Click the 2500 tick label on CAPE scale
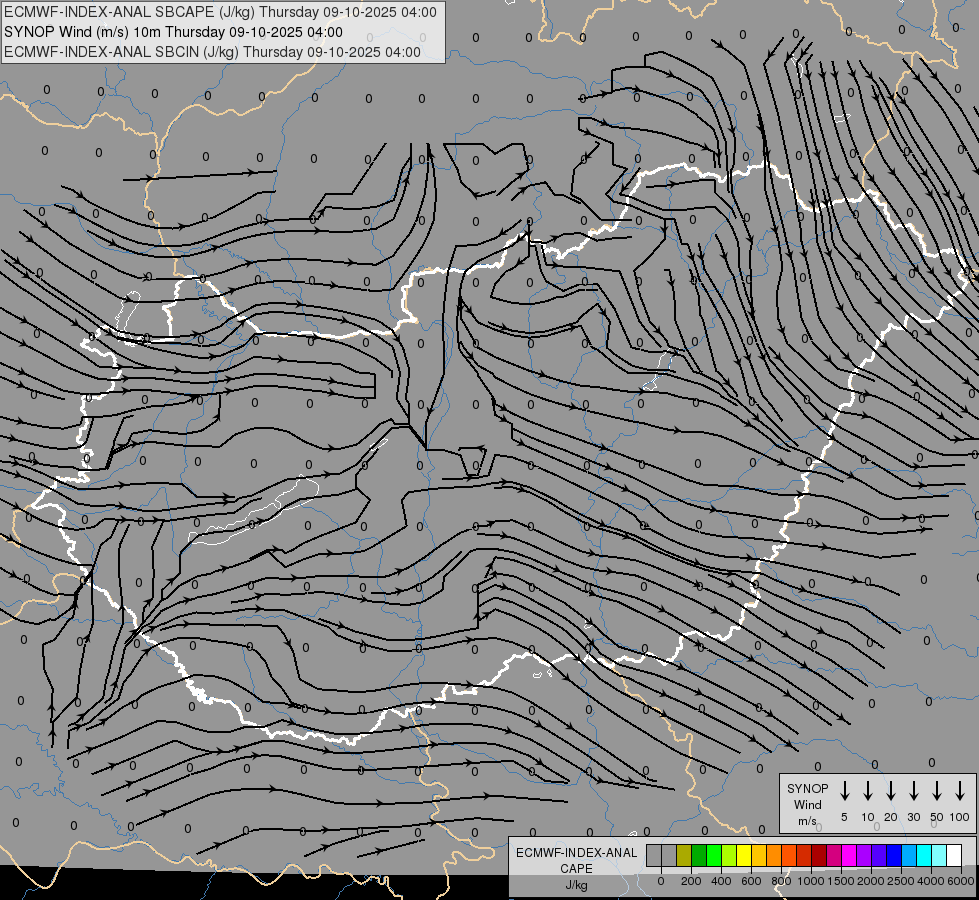Screen dimensions: 979x900 (900, 881)
